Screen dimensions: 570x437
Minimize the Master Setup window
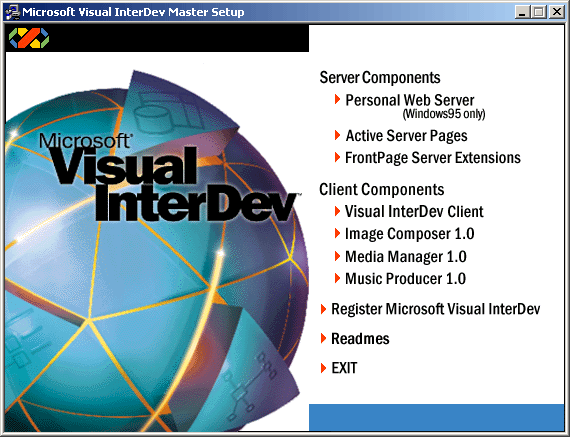(522, 12)
